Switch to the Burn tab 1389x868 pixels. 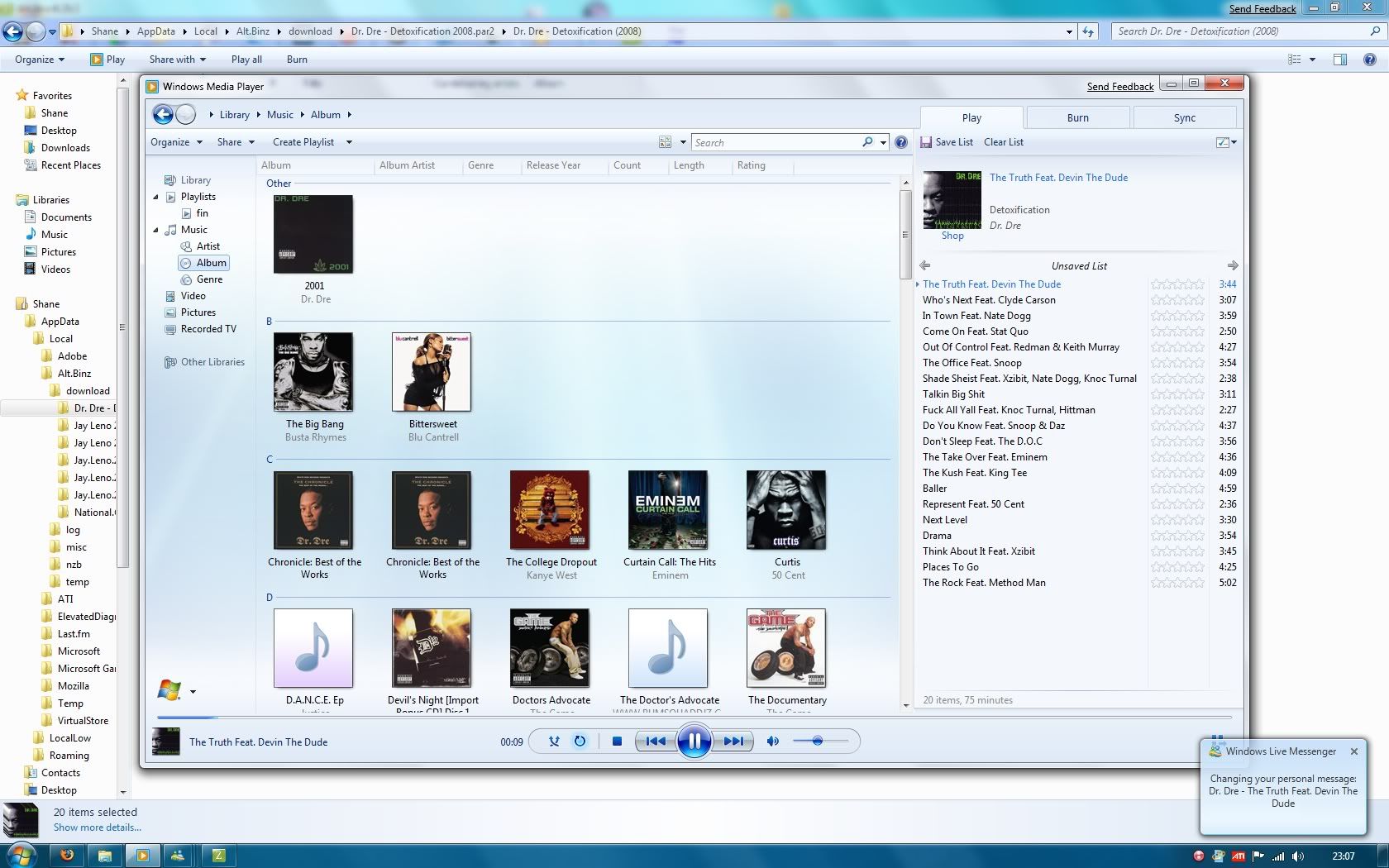1077,117
